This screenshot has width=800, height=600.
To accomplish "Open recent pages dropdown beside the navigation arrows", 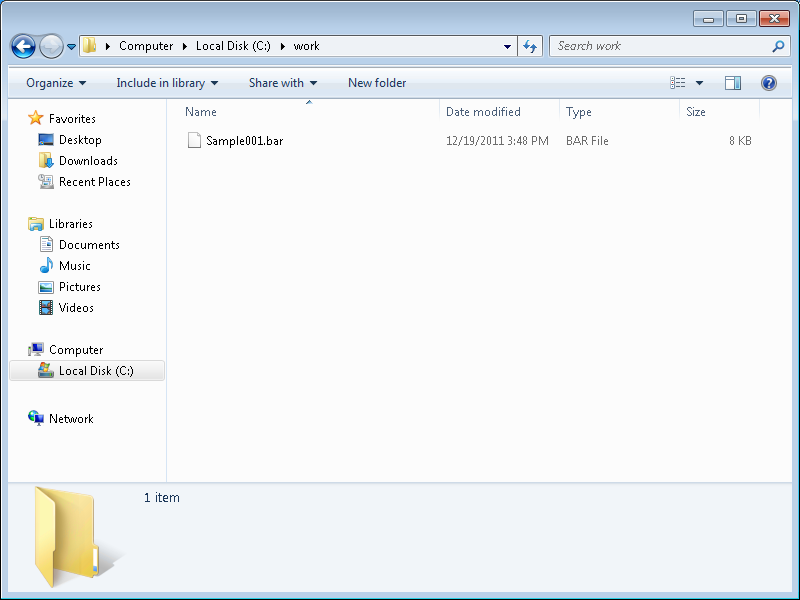I will click(71, 46).
